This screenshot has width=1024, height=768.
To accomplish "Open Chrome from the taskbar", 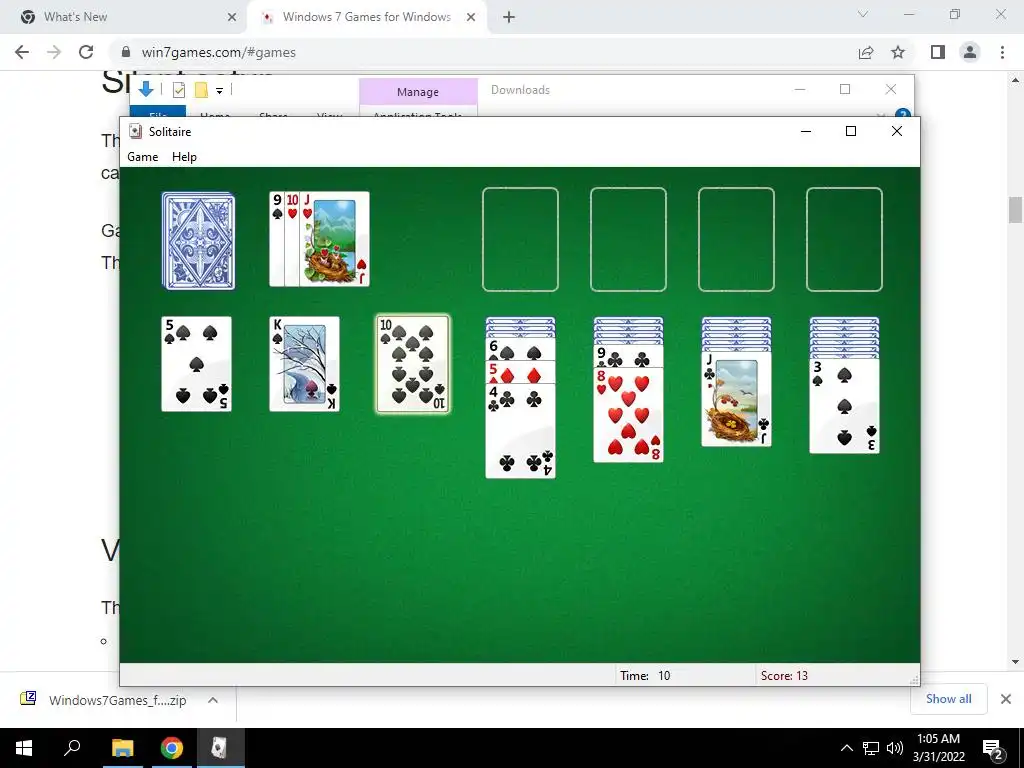I will coord(172,748).
